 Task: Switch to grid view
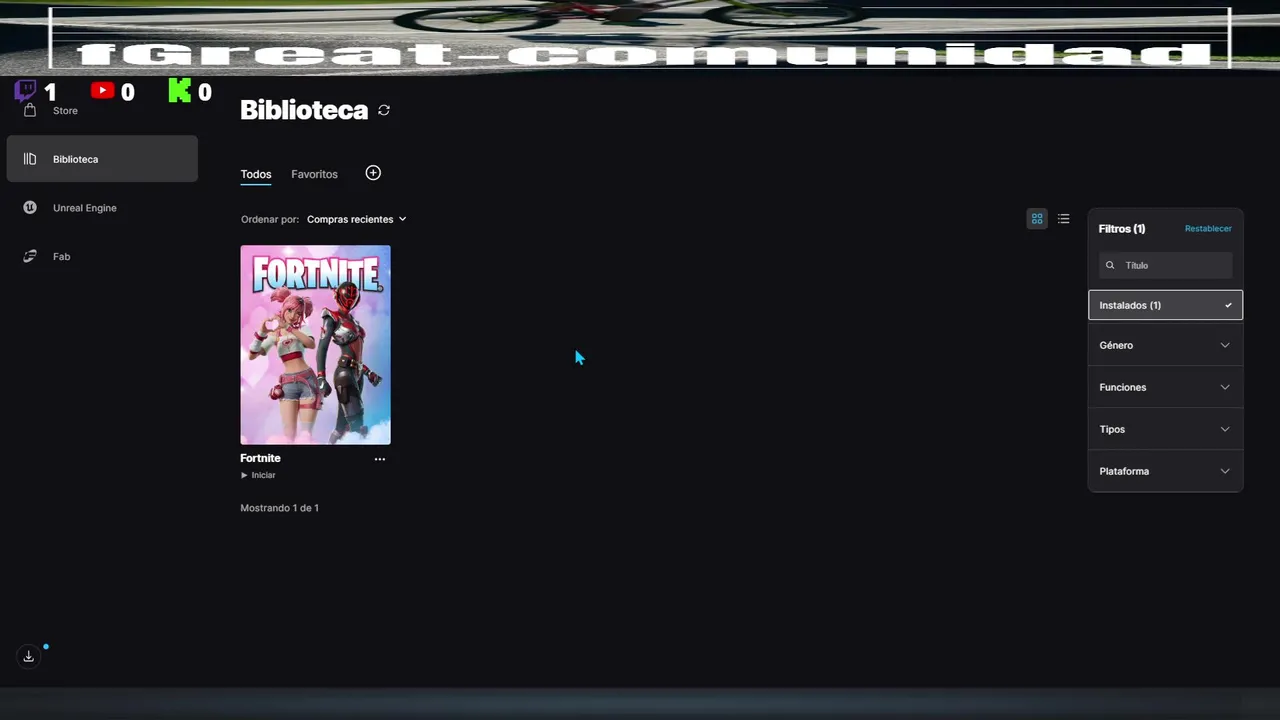click(x=1037, y=219)
